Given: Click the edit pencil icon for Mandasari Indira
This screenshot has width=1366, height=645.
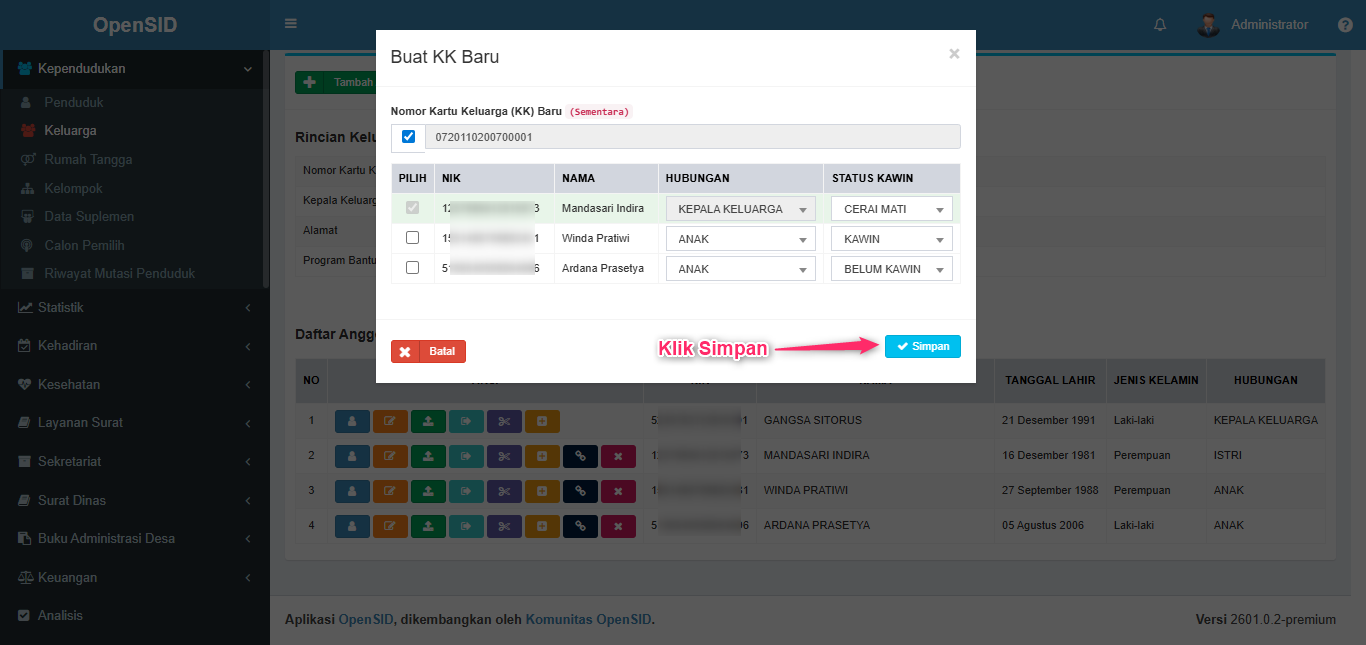Looking at the screenshot, I should click(x=390, y=456).
